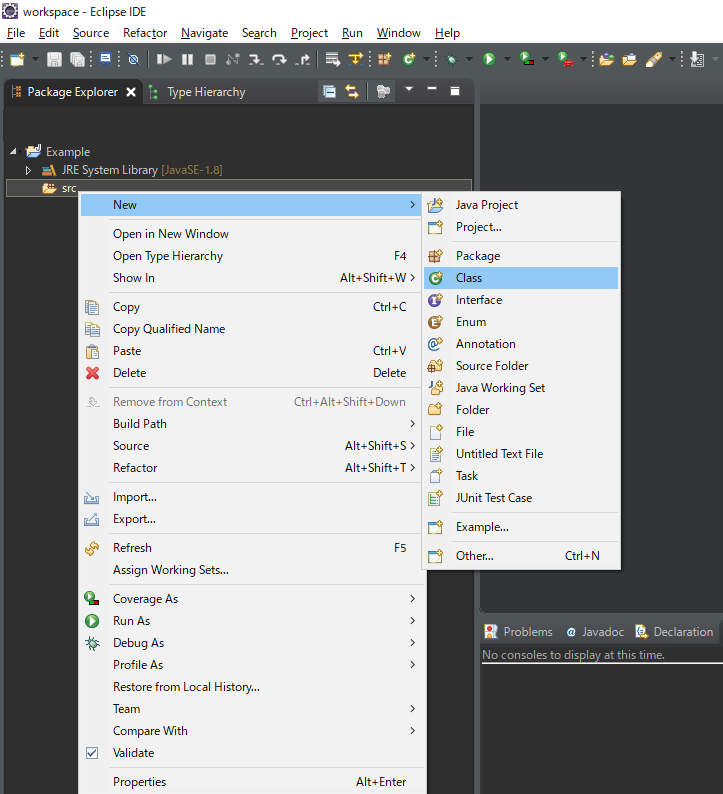723x794 pixels.
Task: Choose Interface from the New submenu
Action: (x=521, y=300)
